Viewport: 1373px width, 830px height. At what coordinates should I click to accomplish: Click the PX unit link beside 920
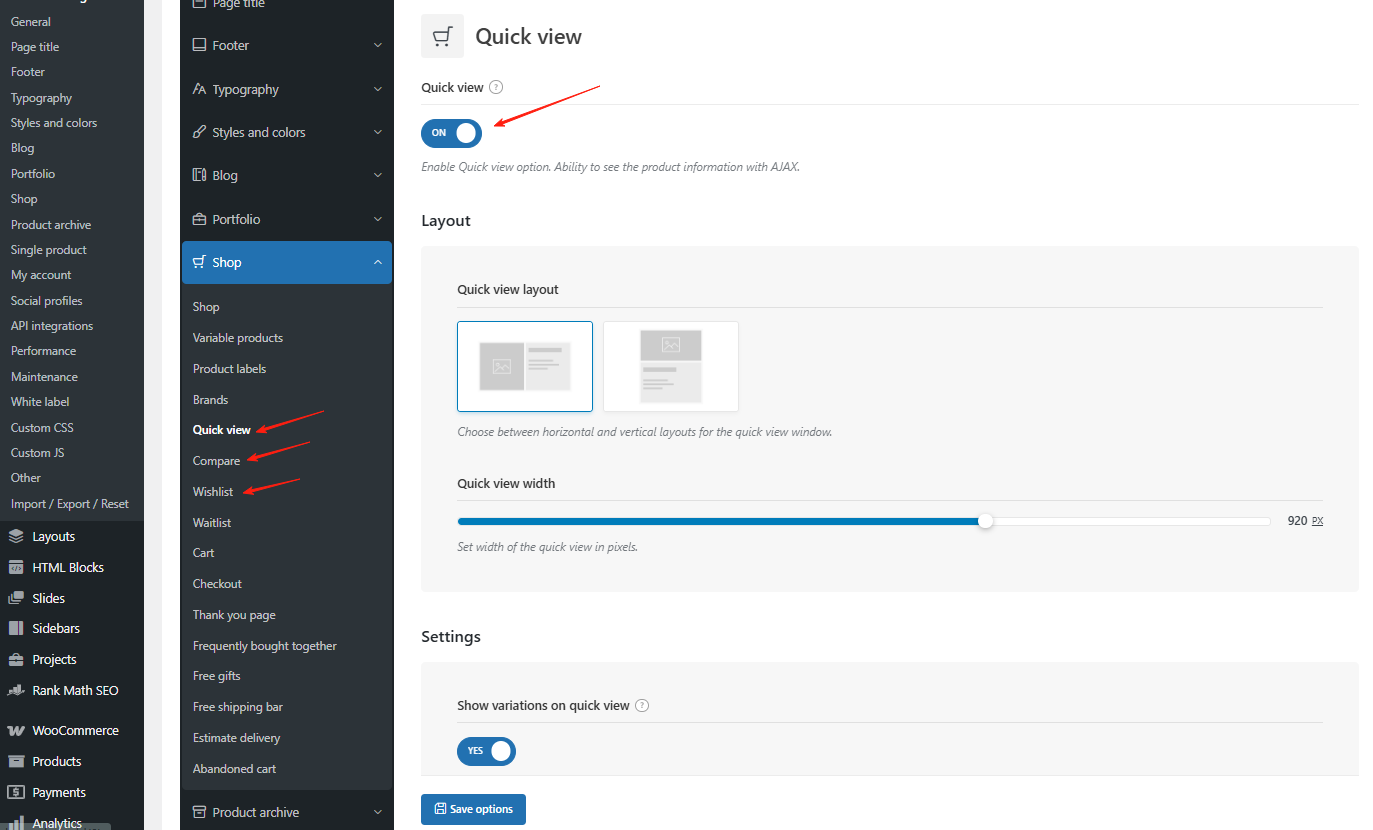pyautogui.click(x=1318, y=520)
